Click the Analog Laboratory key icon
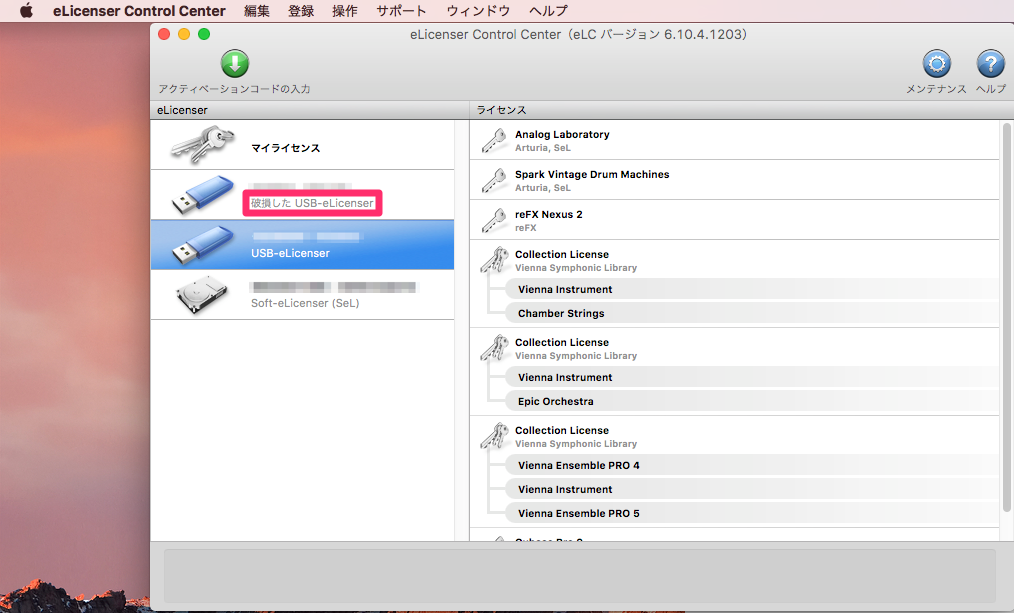Screen dimensions: 1014x613 (495, 140)
